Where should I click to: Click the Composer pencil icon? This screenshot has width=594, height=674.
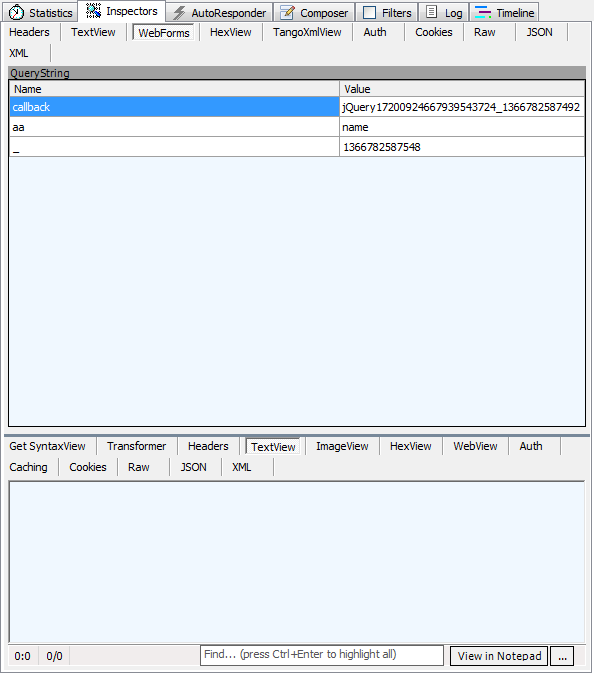287,13
